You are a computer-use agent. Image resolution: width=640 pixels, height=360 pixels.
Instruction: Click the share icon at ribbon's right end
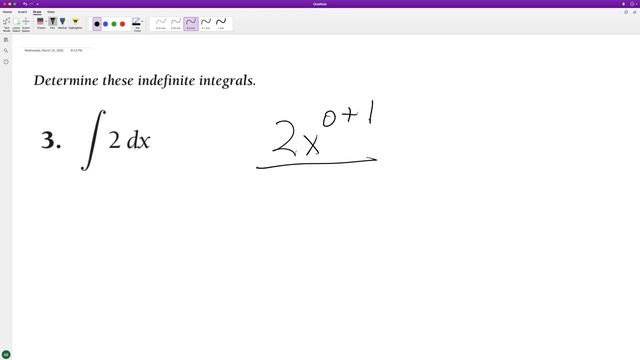pyautogui.click(x=634, y=12)
